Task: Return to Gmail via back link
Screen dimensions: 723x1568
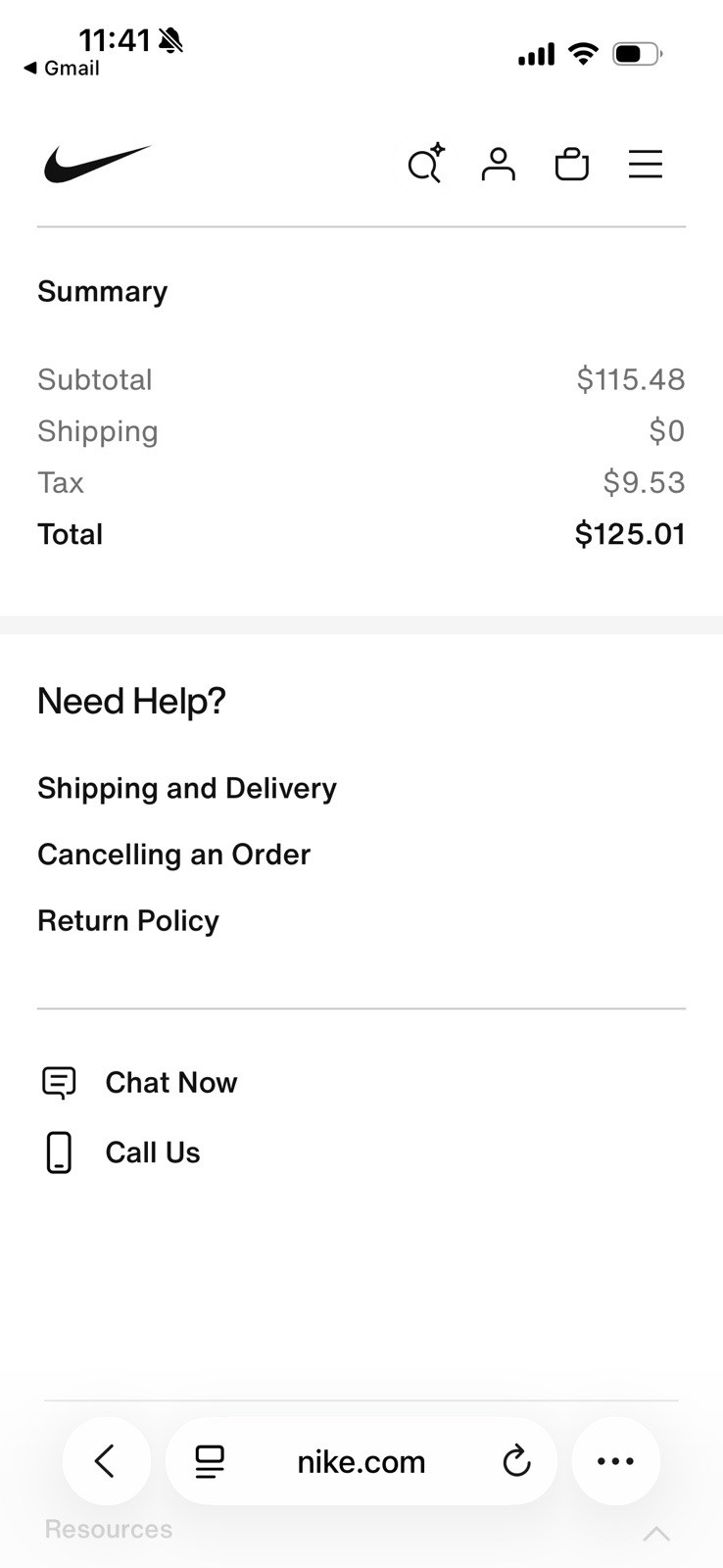Action: (62, 68)
